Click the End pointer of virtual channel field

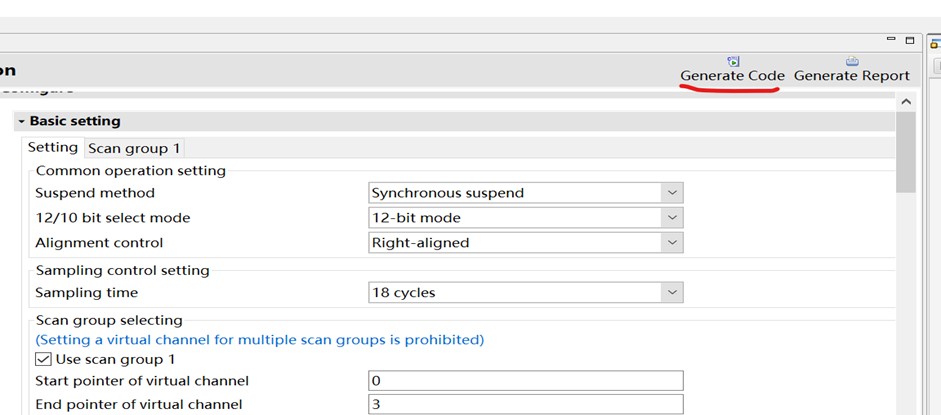click(x=526, y=404)
